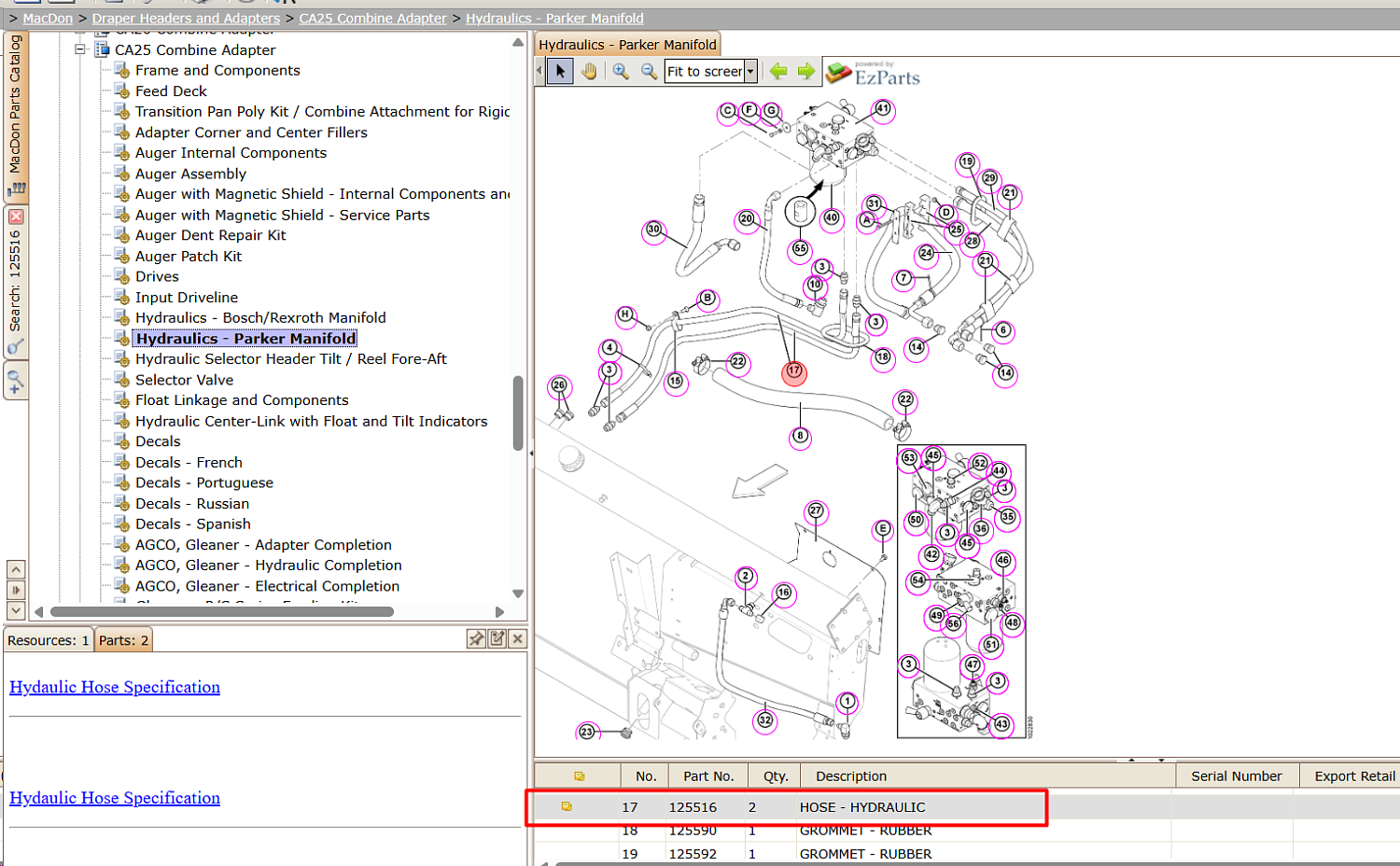1400x866 pixels.
Task: Click tree scroll-up arrow
Action: point(518,42)
